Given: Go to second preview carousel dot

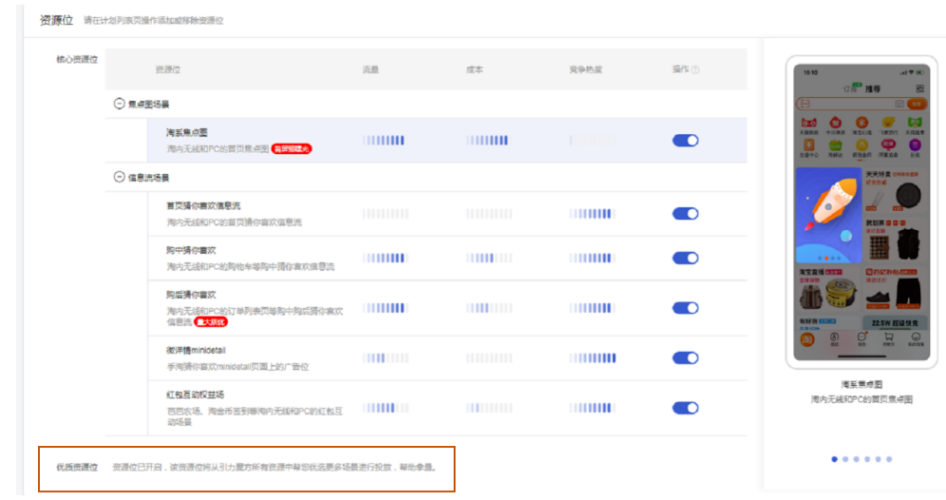Looking at the screenshot, I should click(845, 459).
